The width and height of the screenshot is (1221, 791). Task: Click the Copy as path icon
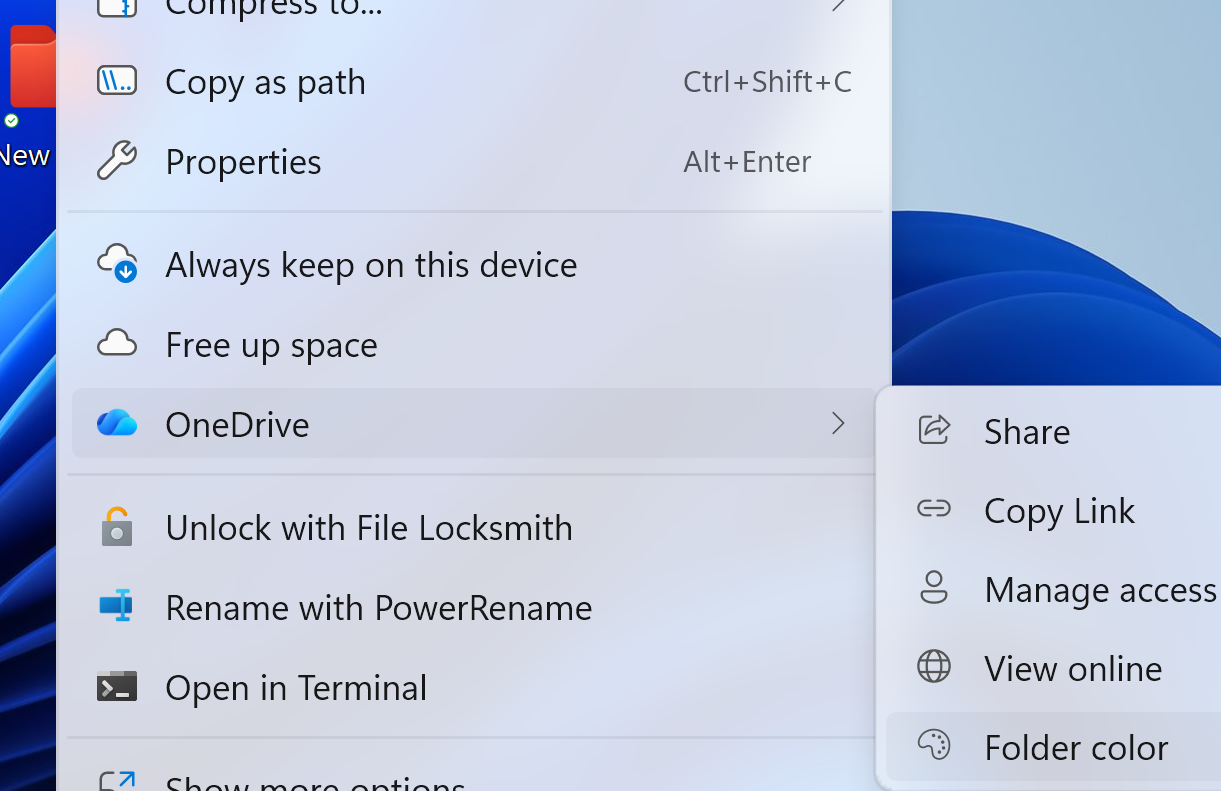117,81
